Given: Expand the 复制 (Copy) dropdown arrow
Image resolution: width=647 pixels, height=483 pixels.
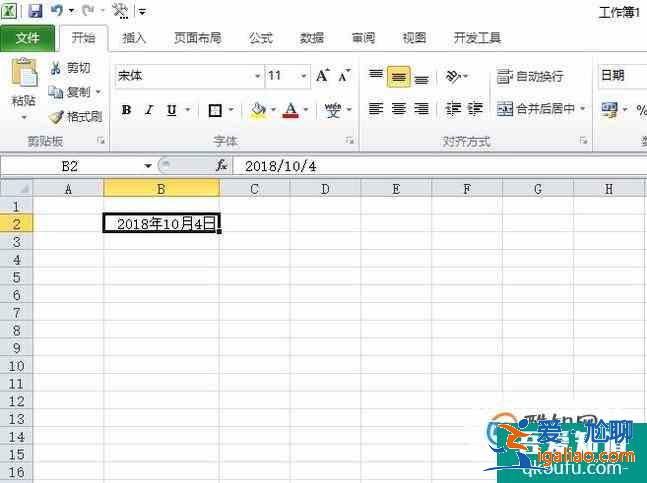Looking at the screenshot, I should 99,92.
